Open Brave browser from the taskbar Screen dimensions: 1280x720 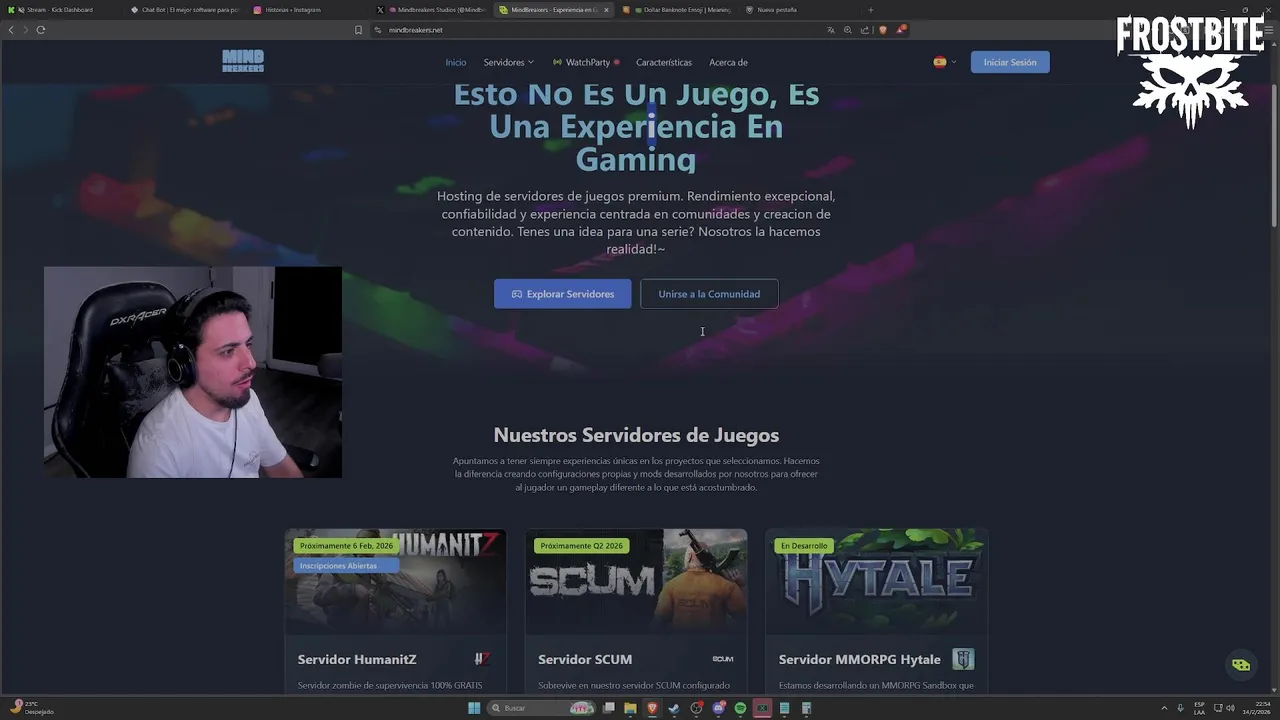coord(652,708)
